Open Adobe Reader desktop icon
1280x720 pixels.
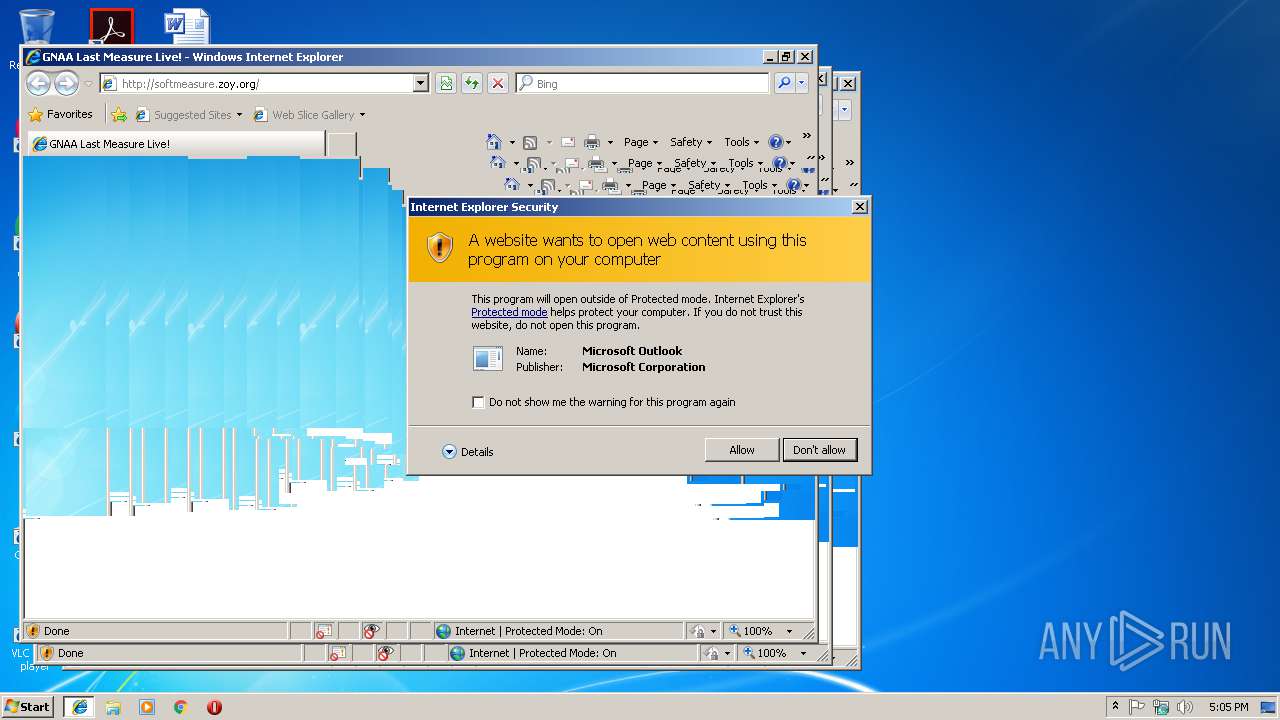click(111, 27)
